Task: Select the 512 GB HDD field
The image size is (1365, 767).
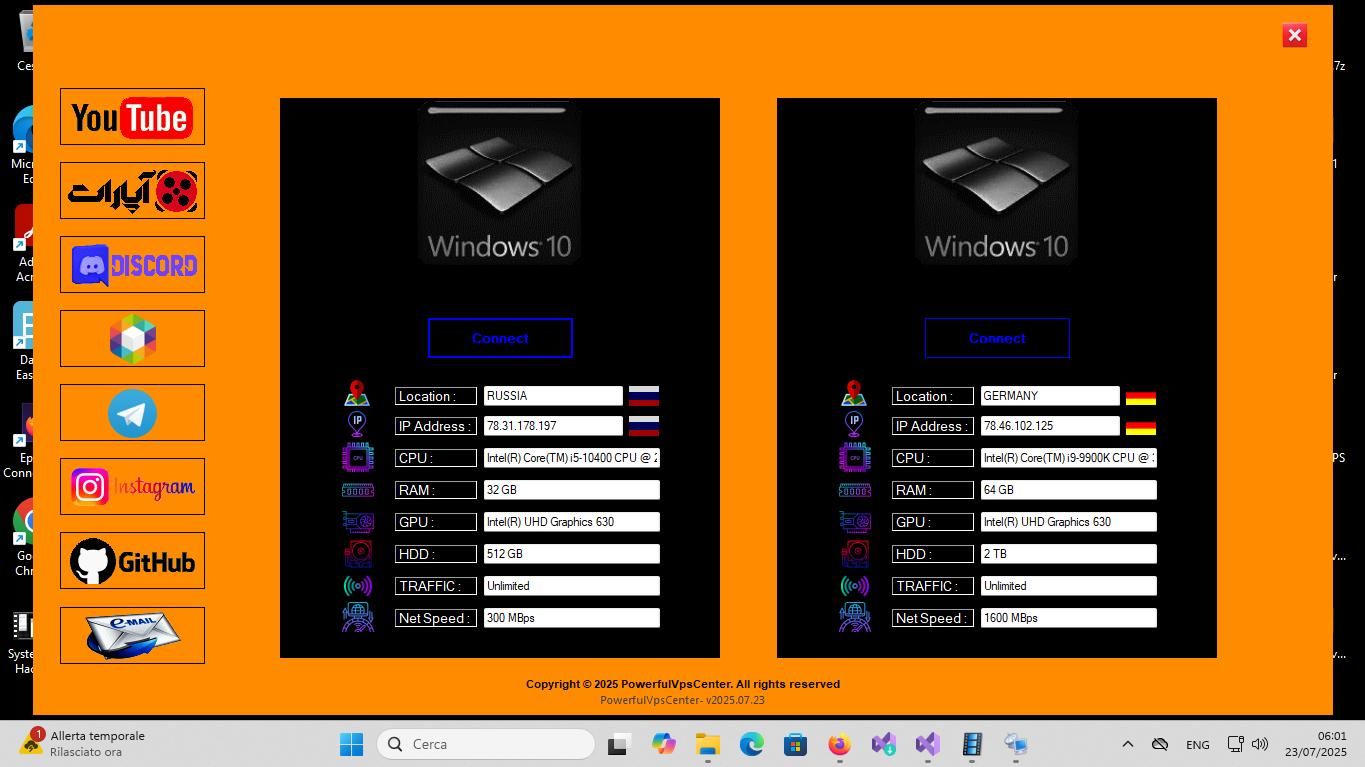Action: [572, 554]
